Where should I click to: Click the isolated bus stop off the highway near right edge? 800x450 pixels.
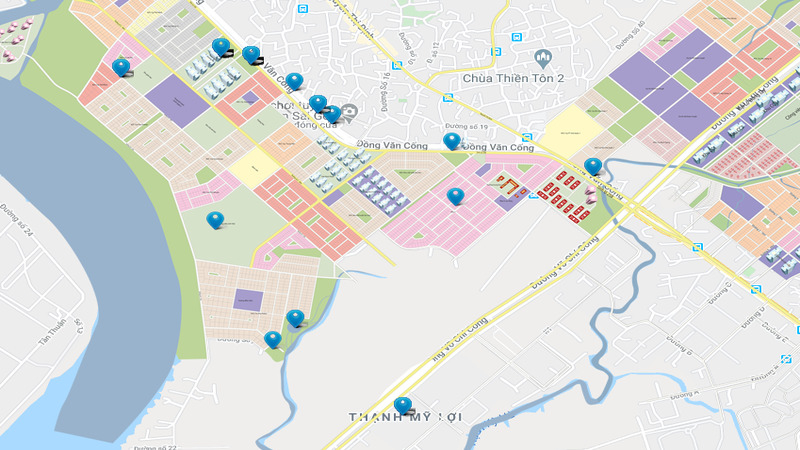pyautogui.click(x=786, y=359)
